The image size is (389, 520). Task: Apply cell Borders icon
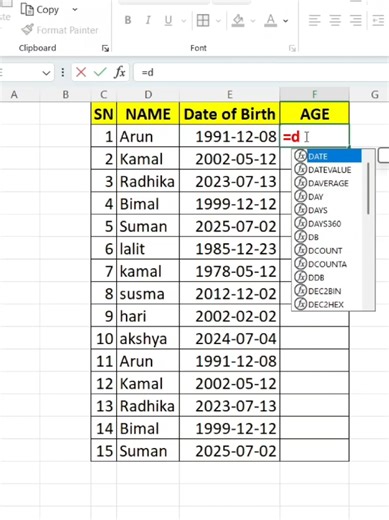[203, 21]
